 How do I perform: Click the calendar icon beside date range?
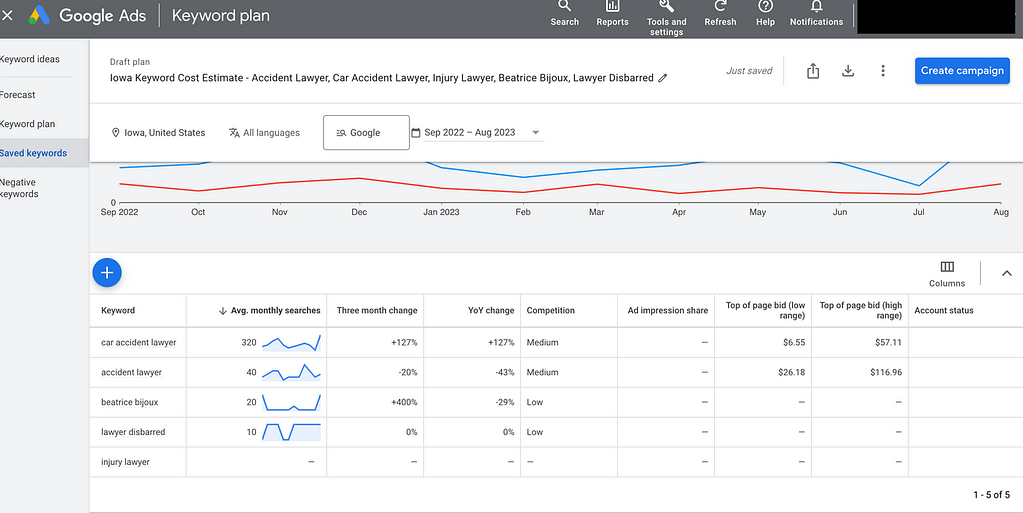416,132
